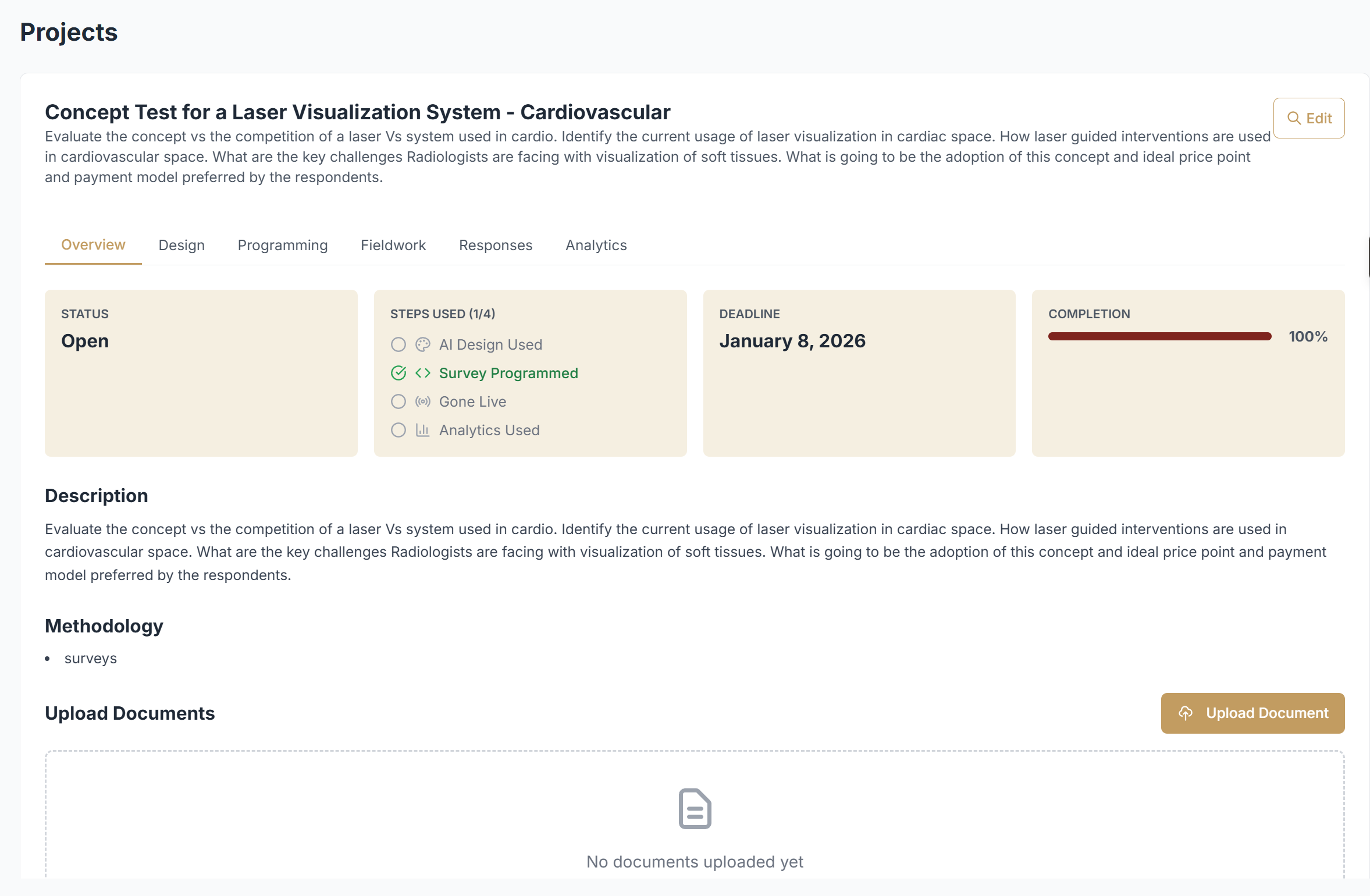Switch to the Design tab
Viewport: 1370px width, 896px height.
182,245
